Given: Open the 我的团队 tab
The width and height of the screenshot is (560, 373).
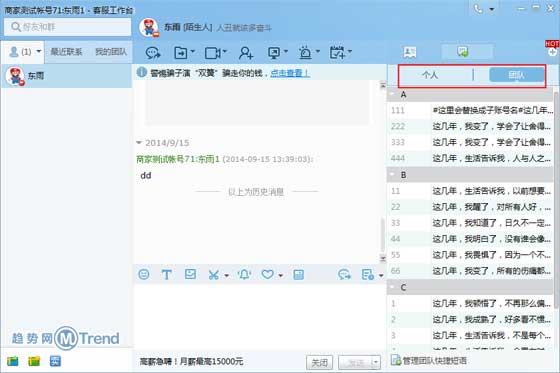Looking at the screenshot, I should pyautogui.click(x=111, y=52).
